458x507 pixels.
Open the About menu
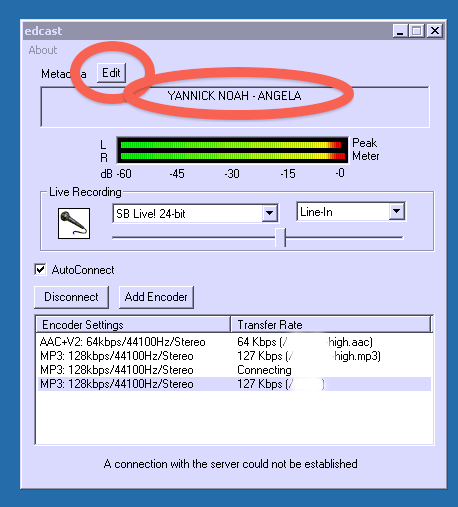pyautogui.click(x=43, y=50)
